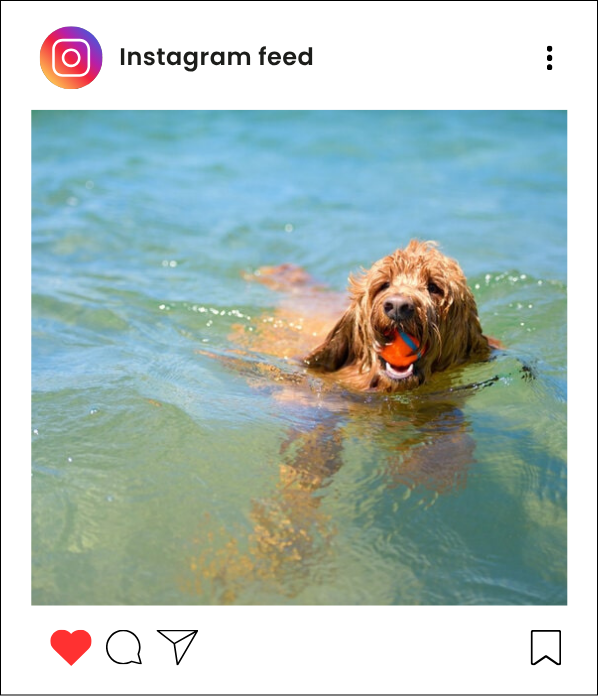Click the dog's tail behind its body

click(282, 275)
